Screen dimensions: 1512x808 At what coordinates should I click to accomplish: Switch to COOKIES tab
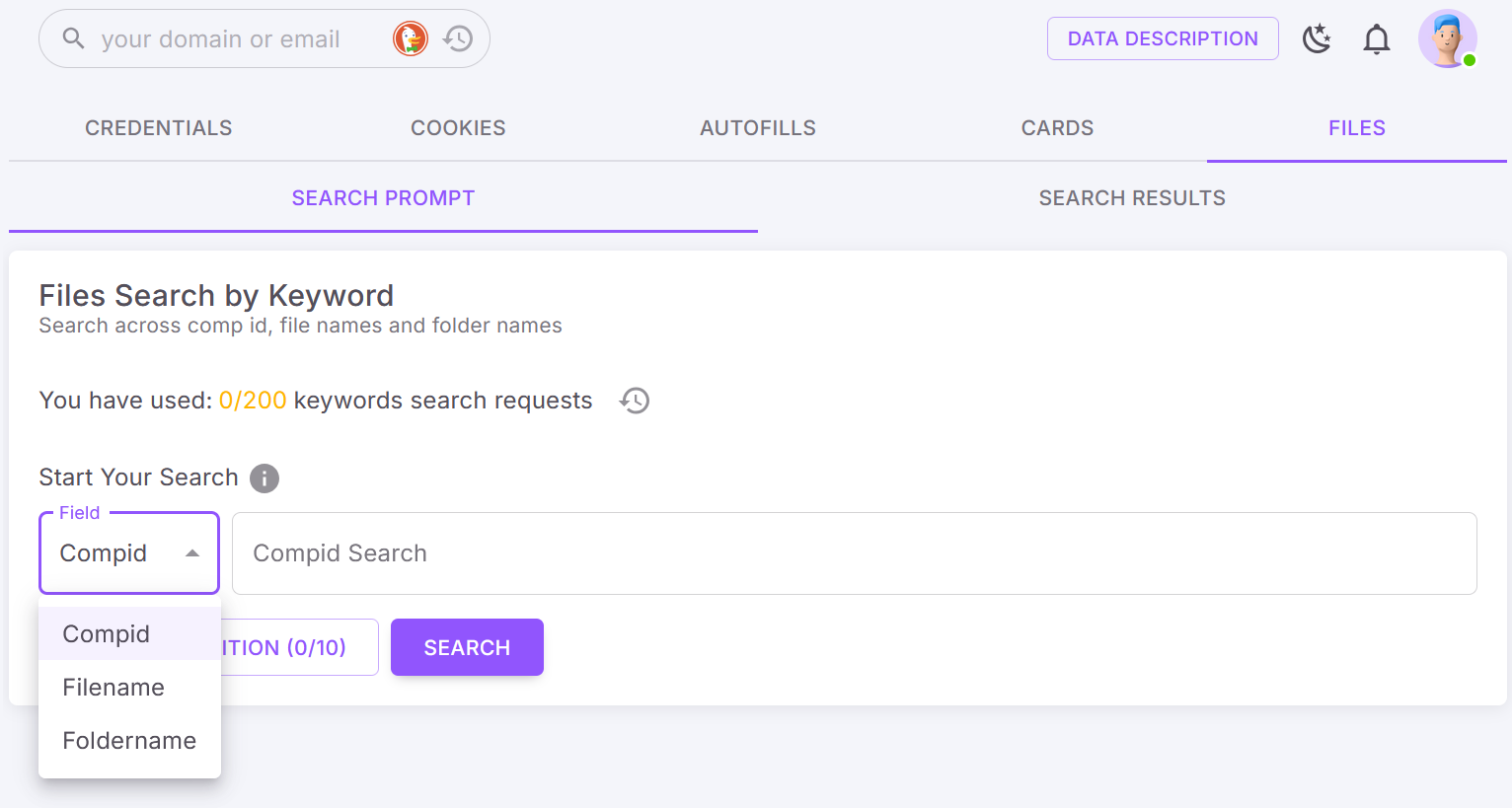pos(458,128)
